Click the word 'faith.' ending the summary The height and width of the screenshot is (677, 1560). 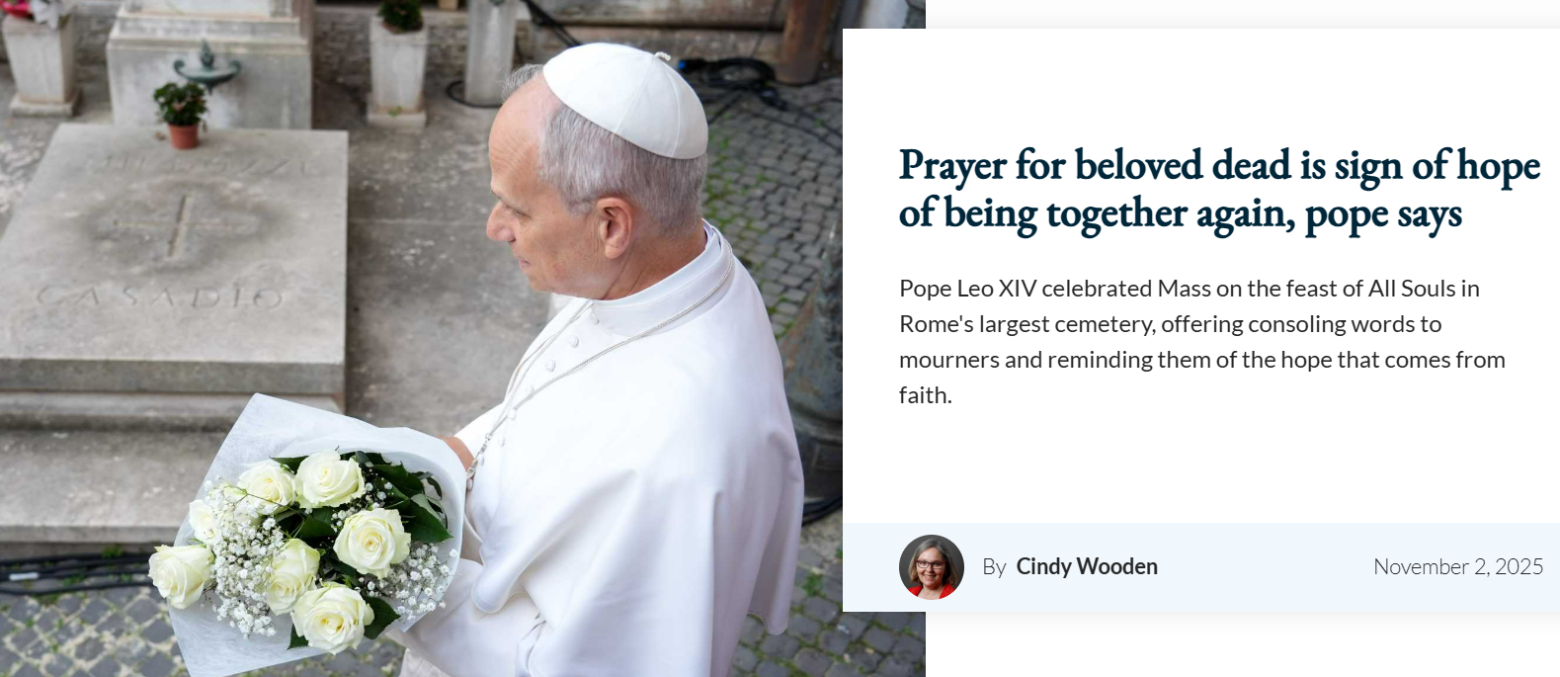925,396
